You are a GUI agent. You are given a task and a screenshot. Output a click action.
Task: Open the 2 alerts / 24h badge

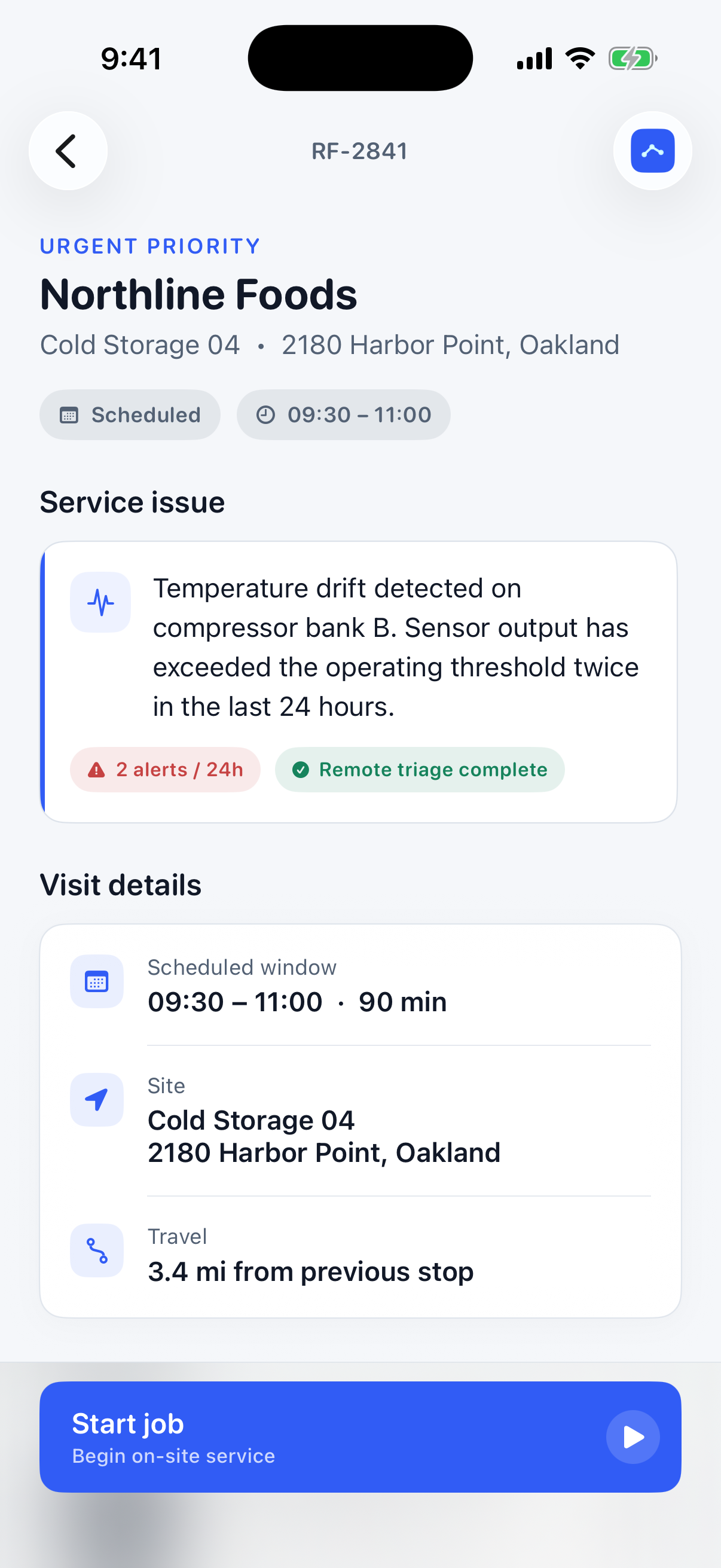click(x=165, y=770)
